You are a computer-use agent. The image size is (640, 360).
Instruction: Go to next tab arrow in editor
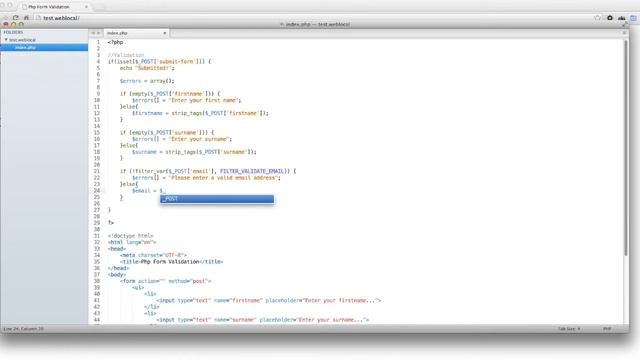pos(98,33)
